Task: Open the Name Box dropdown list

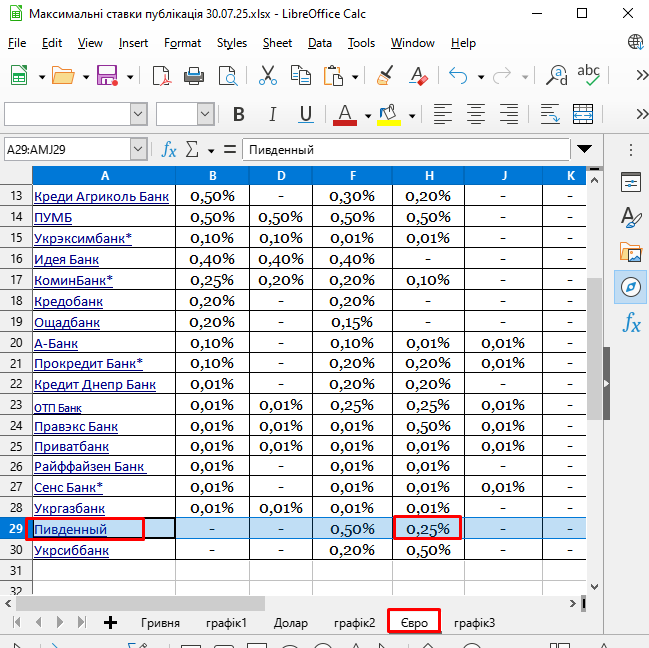Action: tap(139, 149)
